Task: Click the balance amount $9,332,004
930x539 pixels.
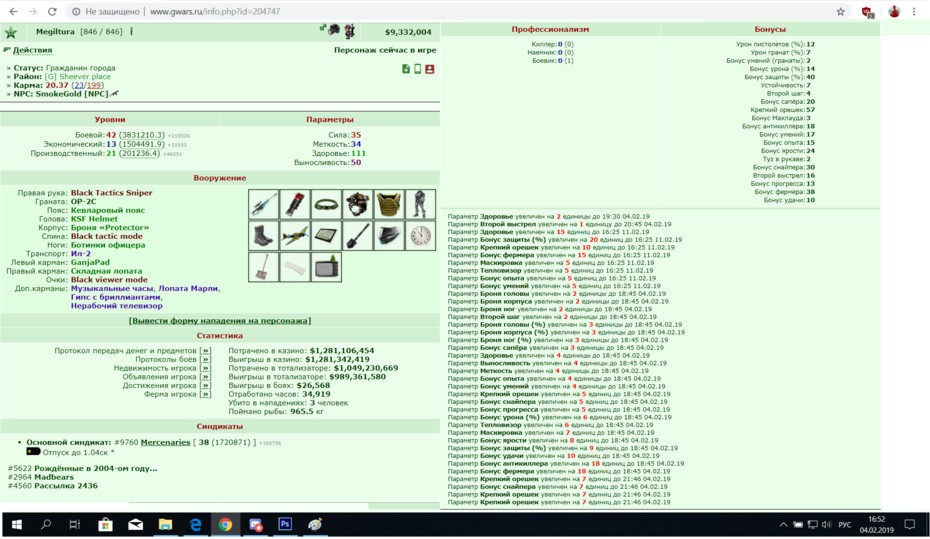Action: click(408, 32)
